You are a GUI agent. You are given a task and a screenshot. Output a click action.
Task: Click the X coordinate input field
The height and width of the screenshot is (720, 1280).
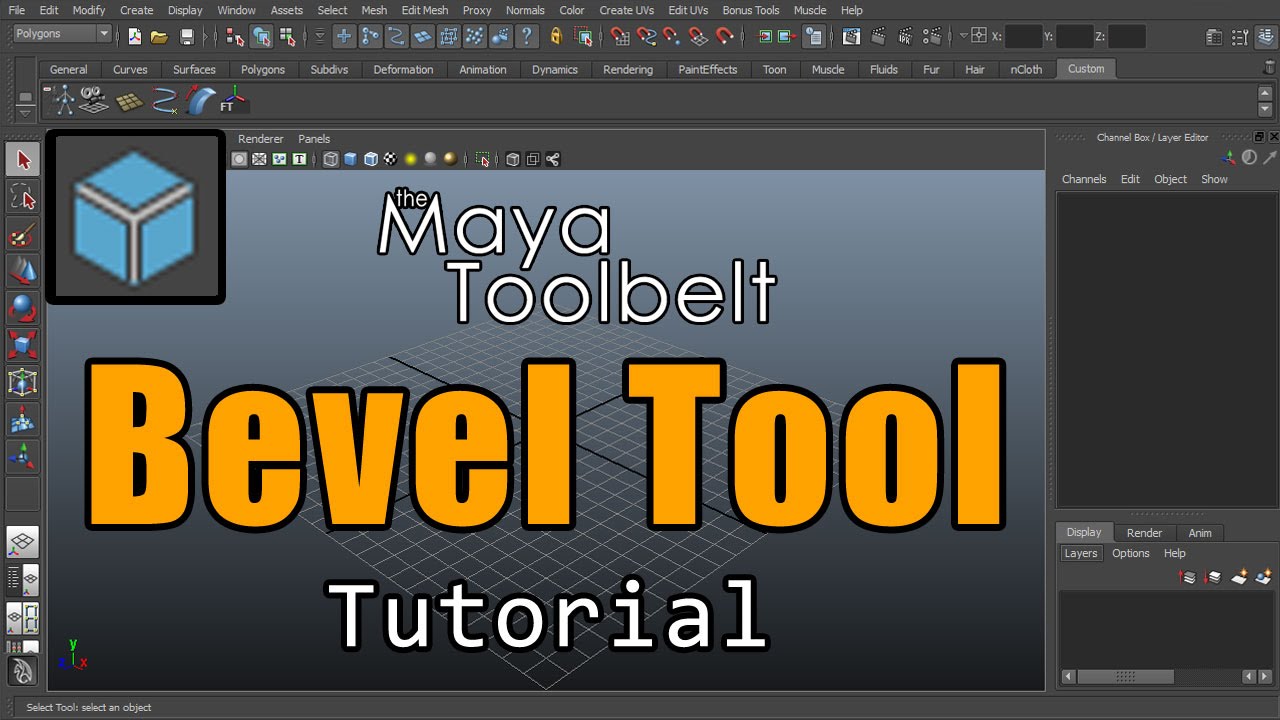point(1023,37)
